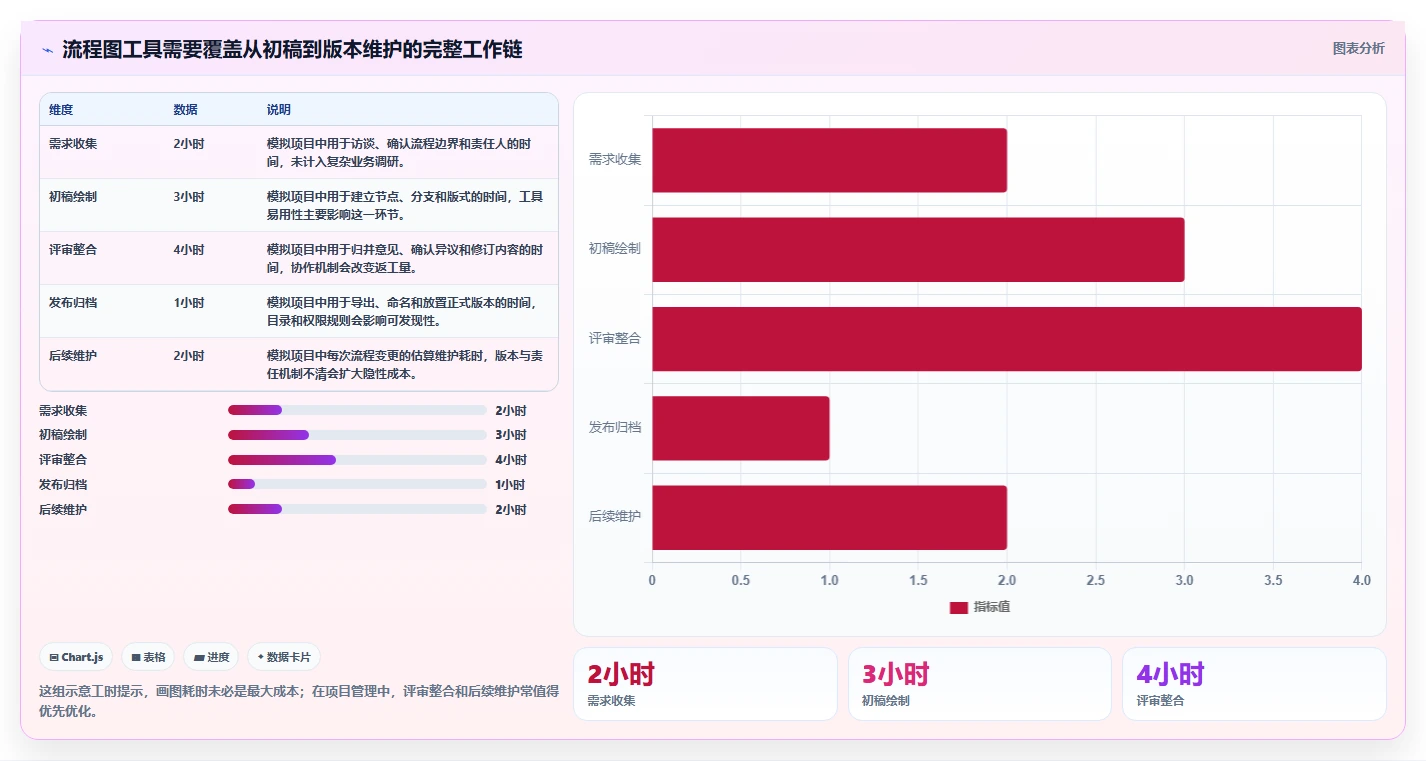Click the 发布归档 cell in table
Viewport: 1426px width, 761px height.
click(x=73, y=302)
